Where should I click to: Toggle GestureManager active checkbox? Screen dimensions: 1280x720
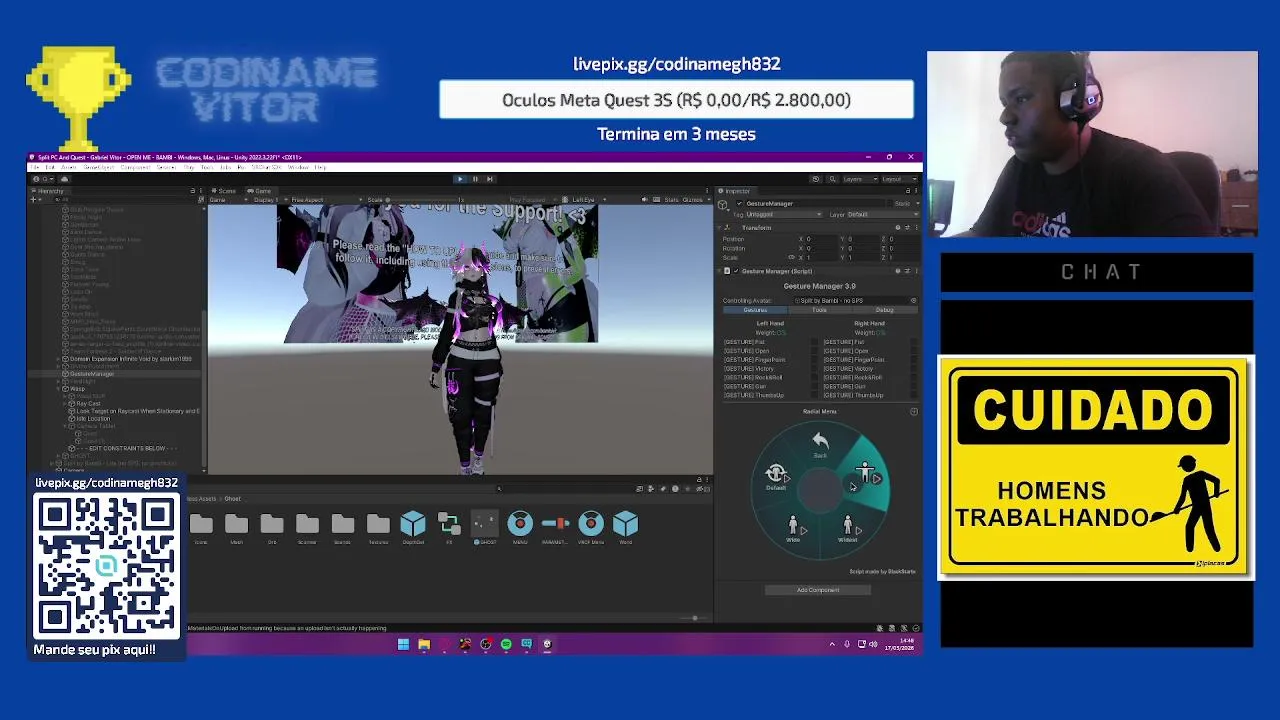click(x=739, y=204)
